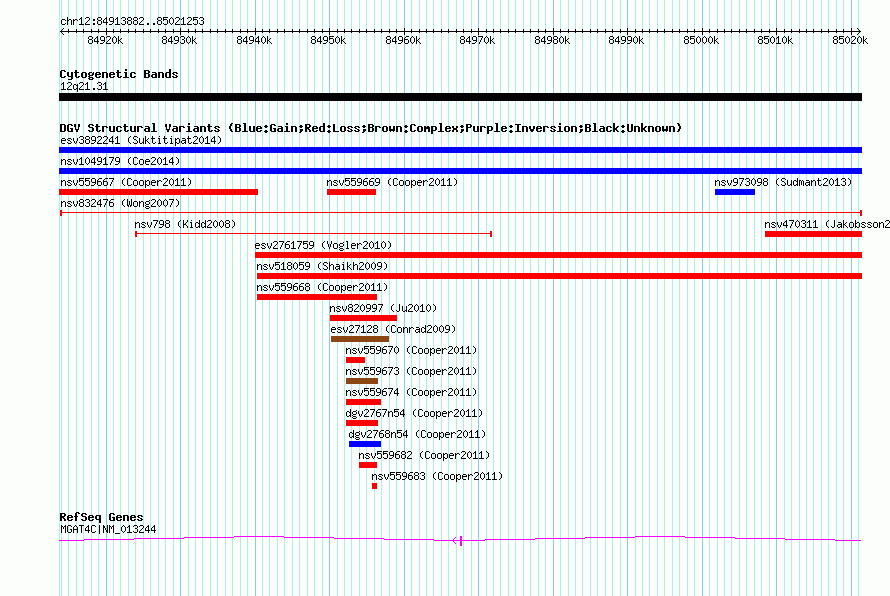The width and height of the screenshot is (890, 596).
Task: Select the RefSeq Genes track title
Action: click(101, 517)
